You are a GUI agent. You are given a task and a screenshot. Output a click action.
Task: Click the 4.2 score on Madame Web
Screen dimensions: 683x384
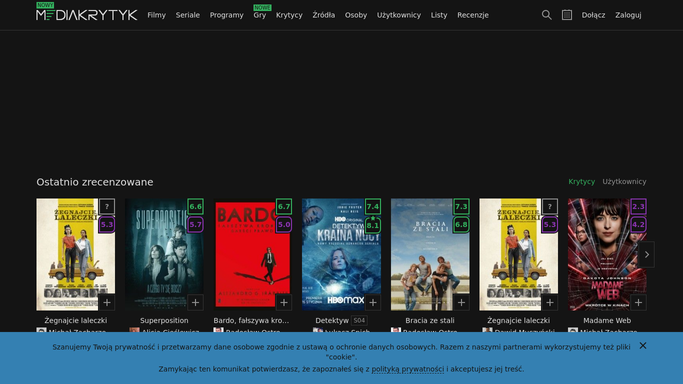pos(639,225)
